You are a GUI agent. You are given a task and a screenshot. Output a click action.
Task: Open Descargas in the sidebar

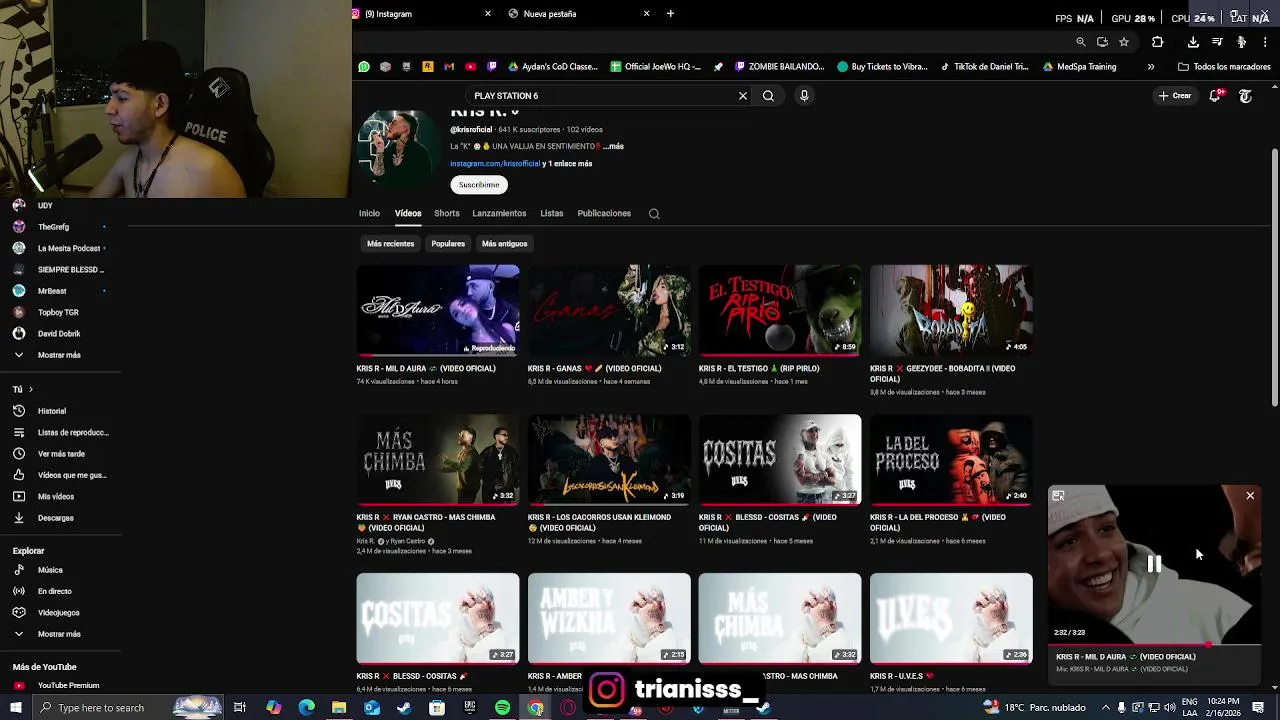56,518
